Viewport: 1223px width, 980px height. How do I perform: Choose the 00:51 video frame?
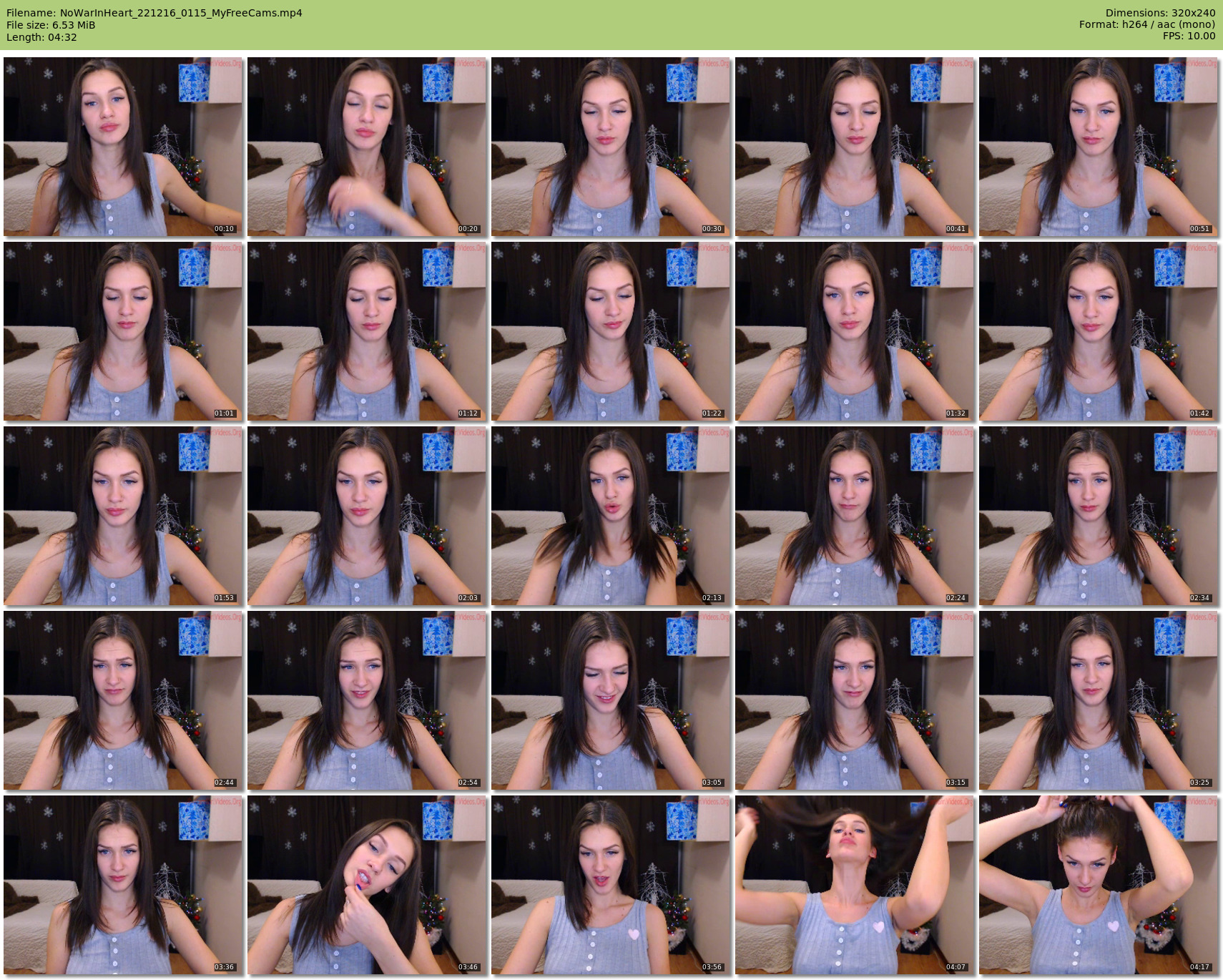pyautogui.click(x=1099, y=147)
